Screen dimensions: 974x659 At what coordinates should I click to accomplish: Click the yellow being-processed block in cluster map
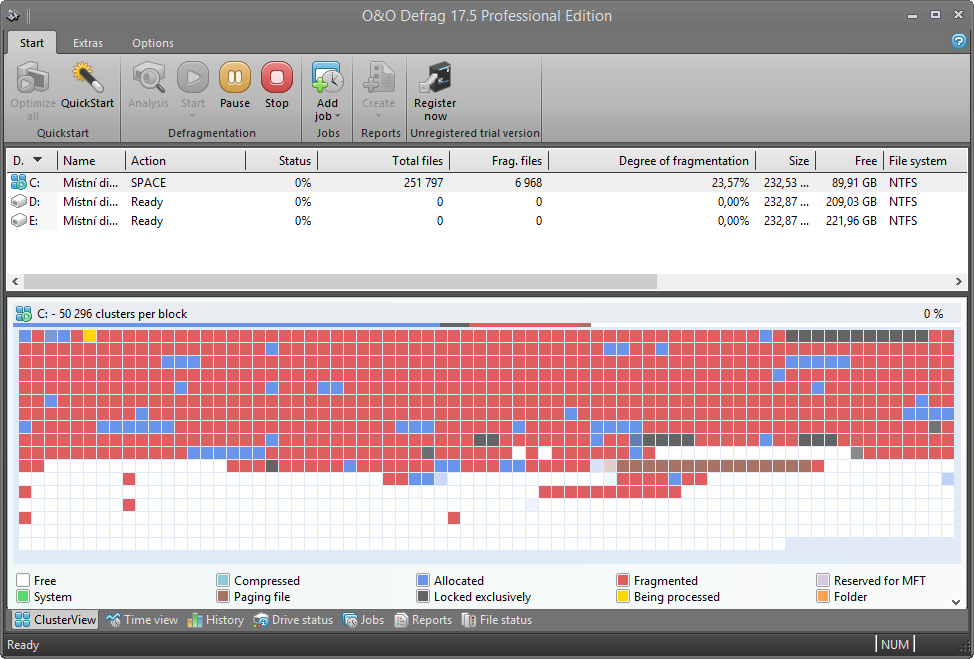(x=90, y=336)
